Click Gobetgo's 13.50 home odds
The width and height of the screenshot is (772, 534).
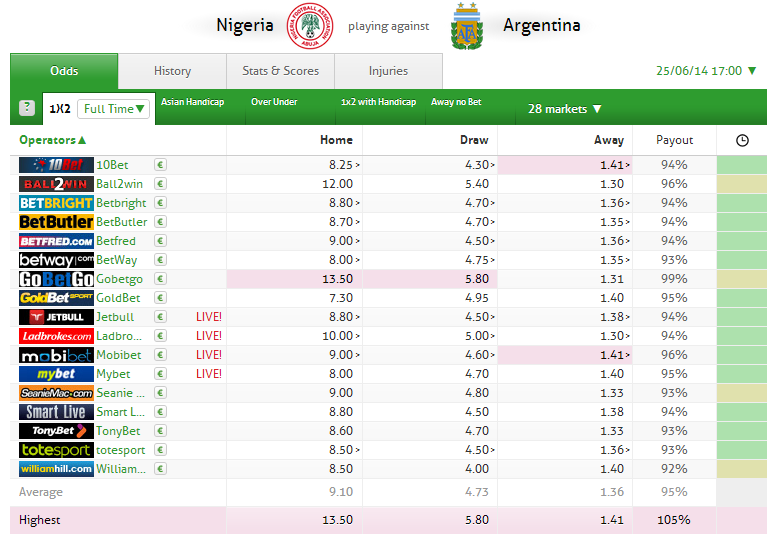(x=336, y=279)
